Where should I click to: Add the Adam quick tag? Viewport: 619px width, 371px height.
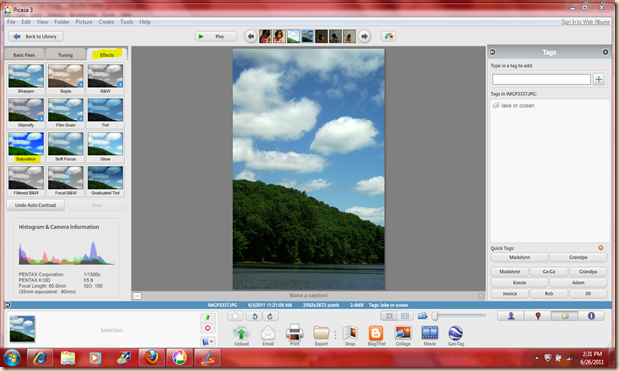[578, 283]
